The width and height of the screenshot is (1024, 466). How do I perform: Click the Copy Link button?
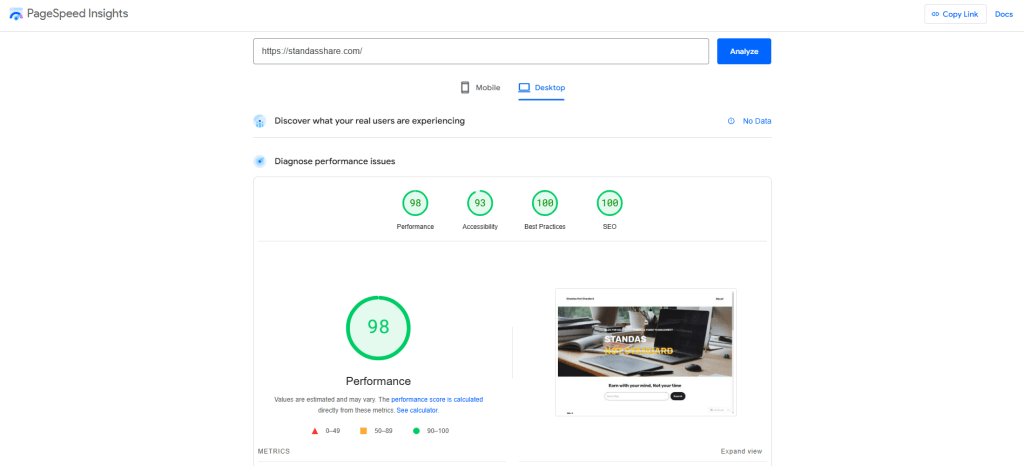pyautogui.click(x=955, y=14)
